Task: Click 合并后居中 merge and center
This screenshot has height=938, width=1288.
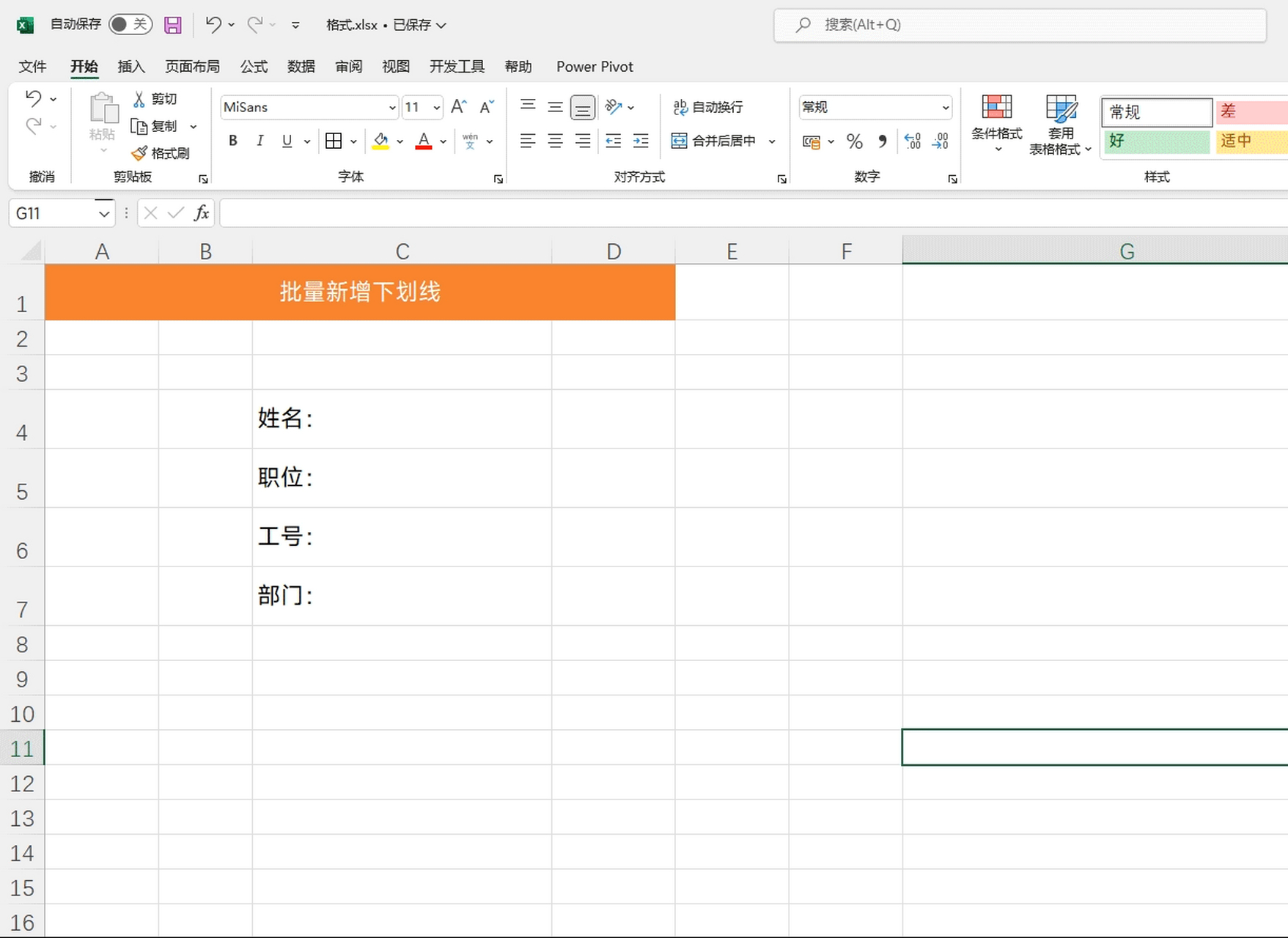Action: 715,141
